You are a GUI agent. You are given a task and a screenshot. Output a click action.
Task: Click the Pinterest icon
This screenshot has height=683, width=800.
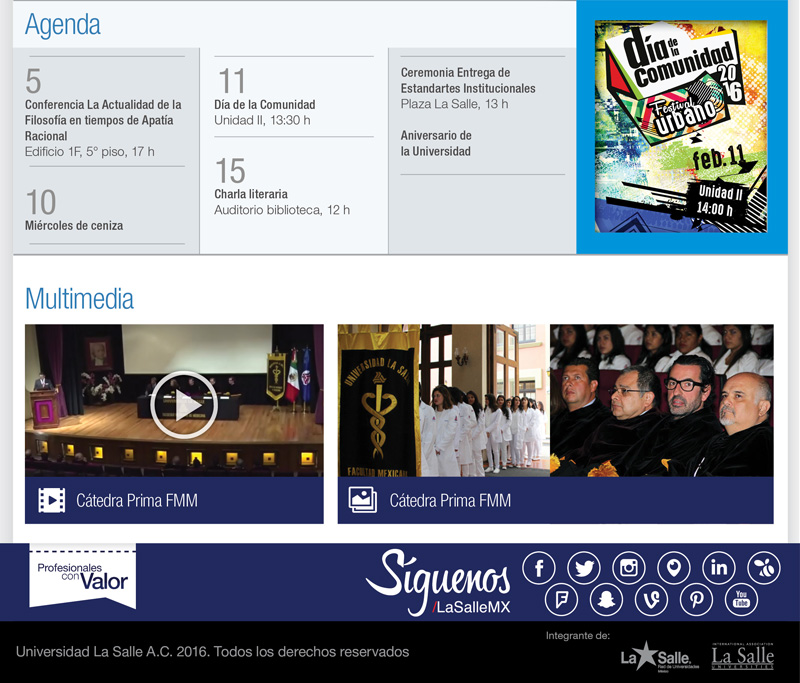coord(696,600)
